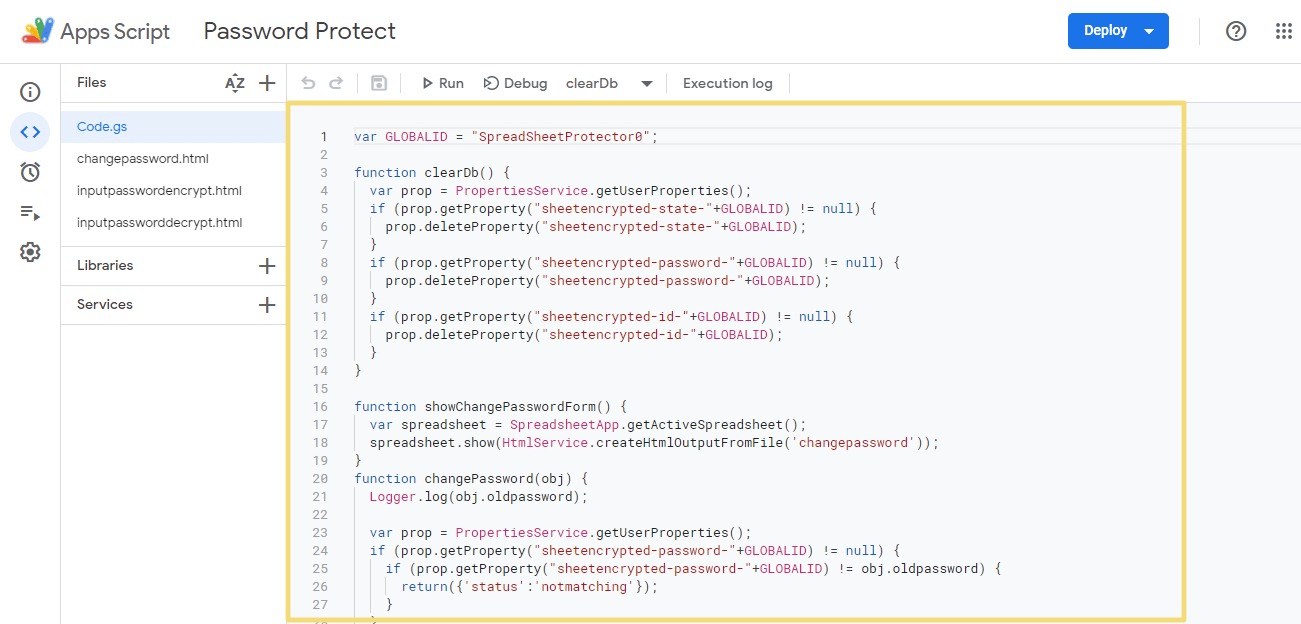
Task: Add a new file with plus icon
Action: [x=267, y=83]
